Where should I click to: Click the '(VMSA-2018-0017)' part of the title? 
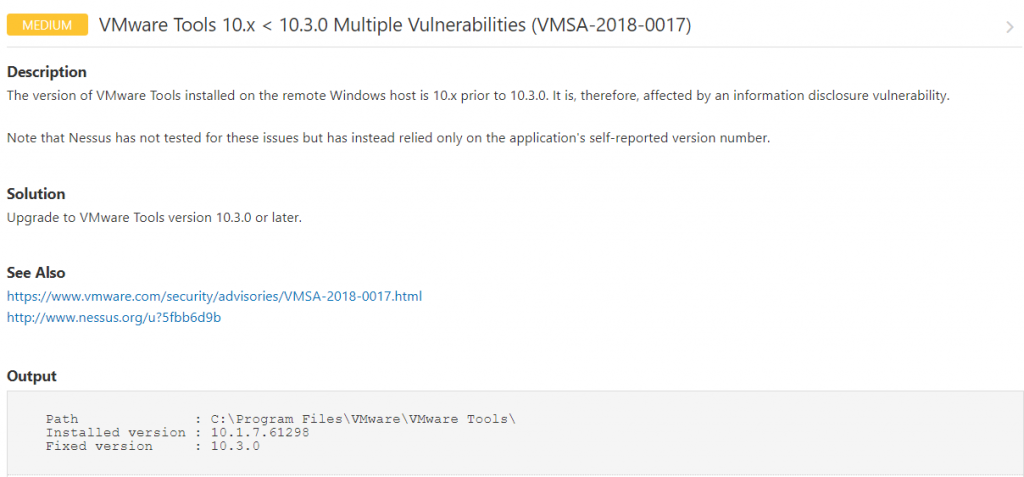click(x=611, y=25)
